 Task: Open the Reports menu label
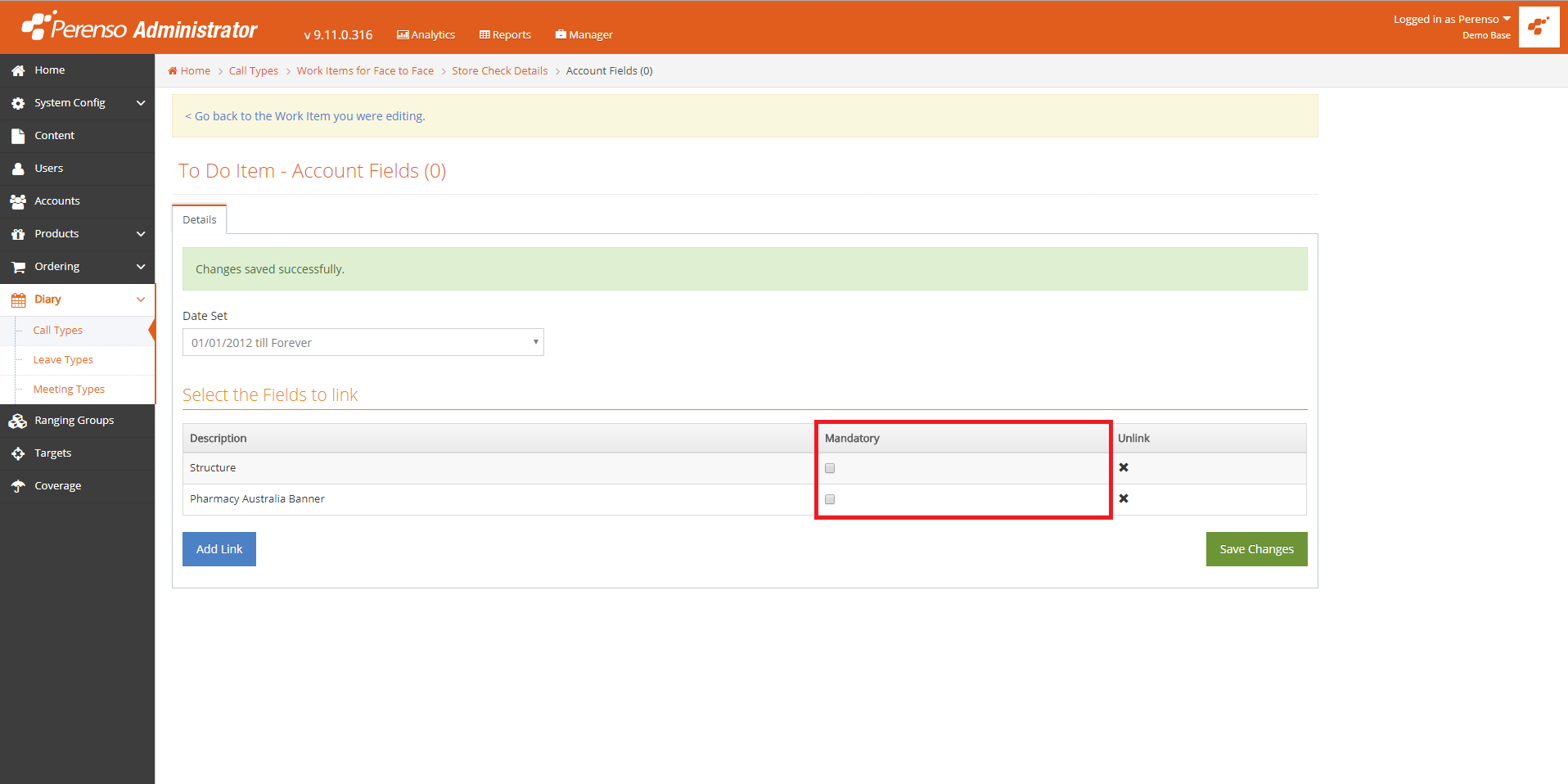(511, 34)
